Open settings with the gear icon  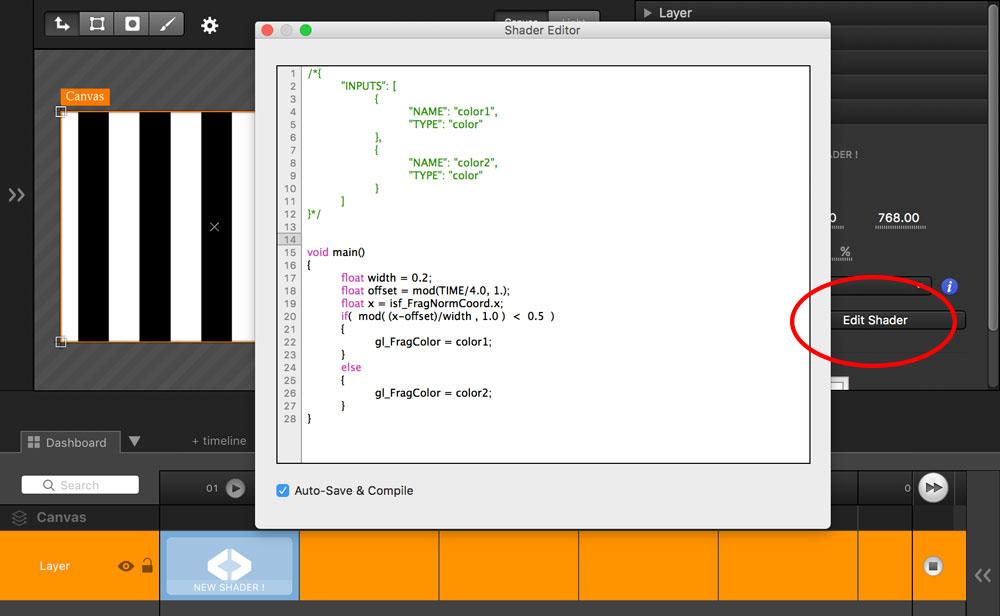(210, 25)
